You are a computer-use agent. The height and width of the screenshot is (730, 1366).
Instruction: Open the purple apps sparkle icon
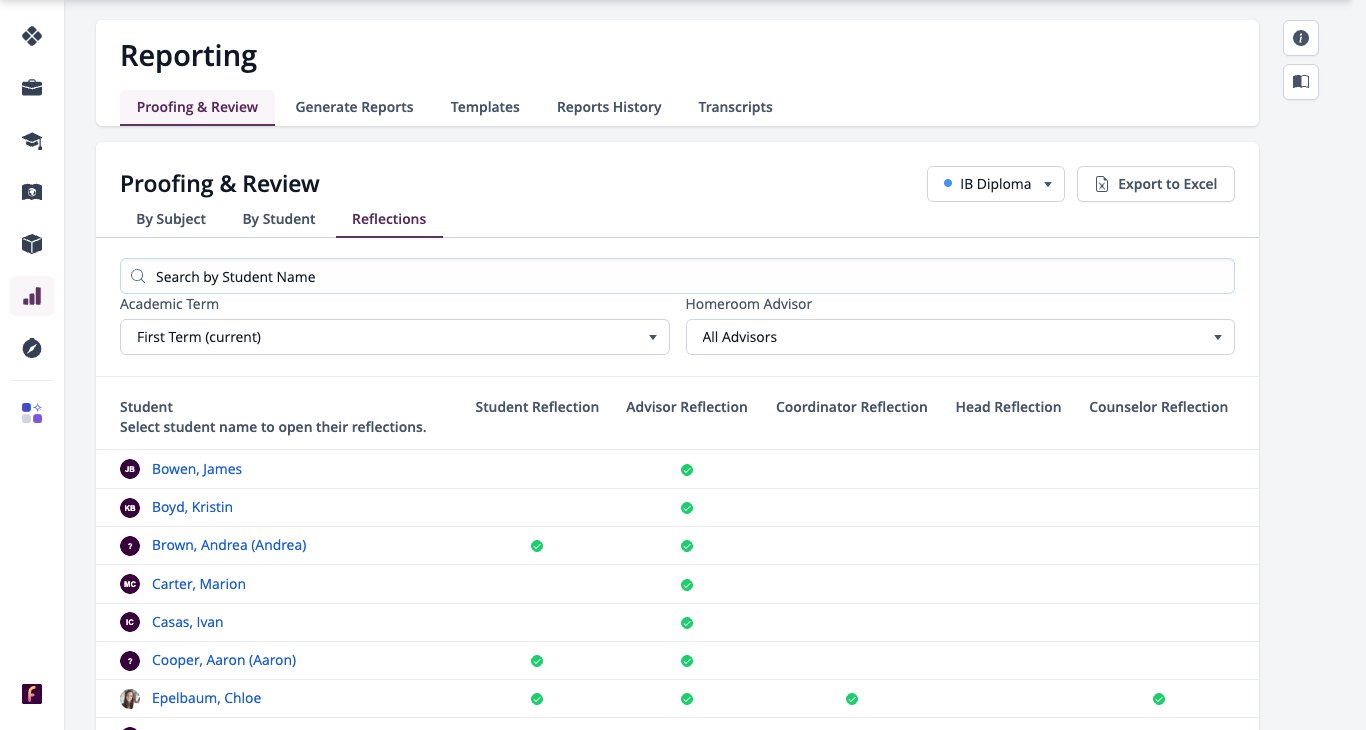(32, 413)
